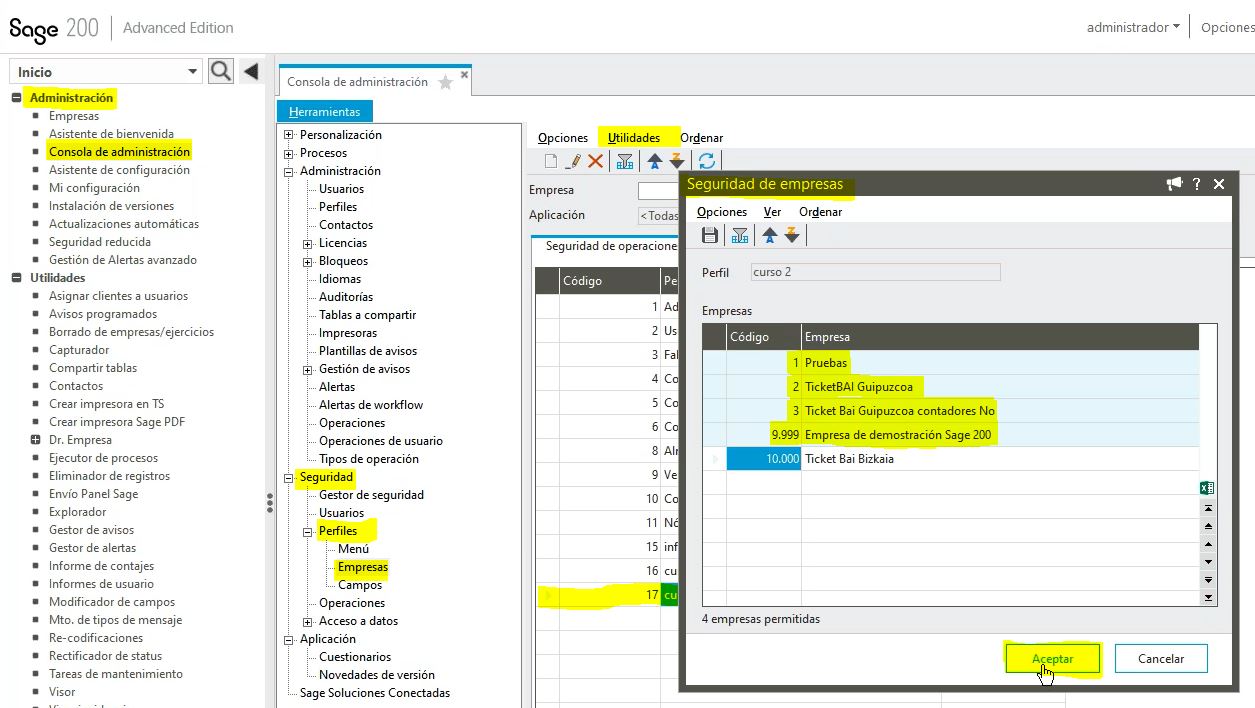This screenshot has width=1255, height=708.
Task: Select the Ticket Bai Bizkaia company row
Action: point(950,459)
